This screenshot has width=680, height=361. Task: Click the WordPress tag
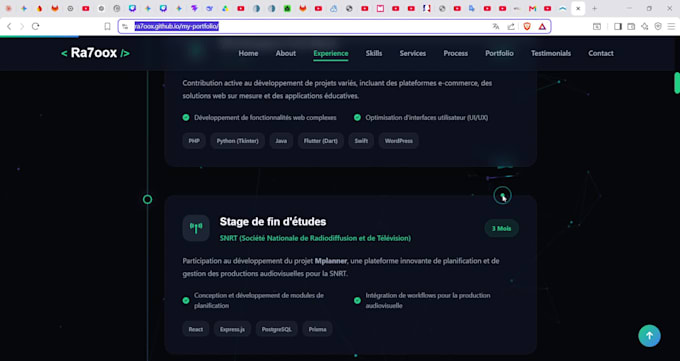tap(399, 141)
